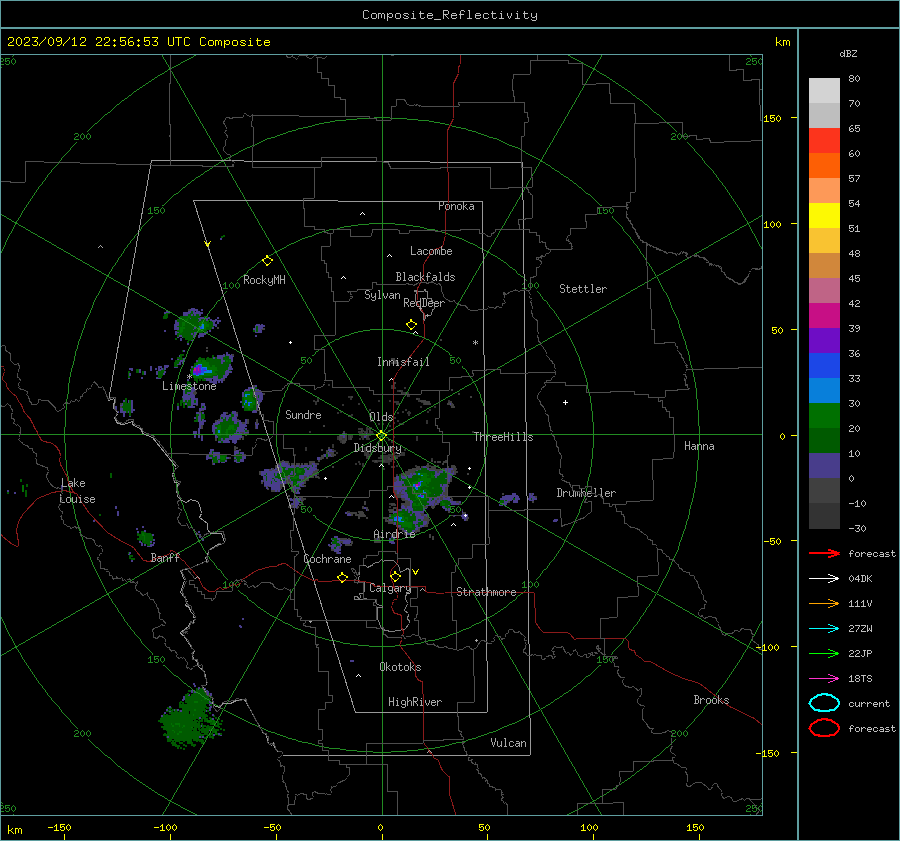Viewport: 900px width, 841px height.
Task: Click the Strathmore city label
Action: [486, 592]
